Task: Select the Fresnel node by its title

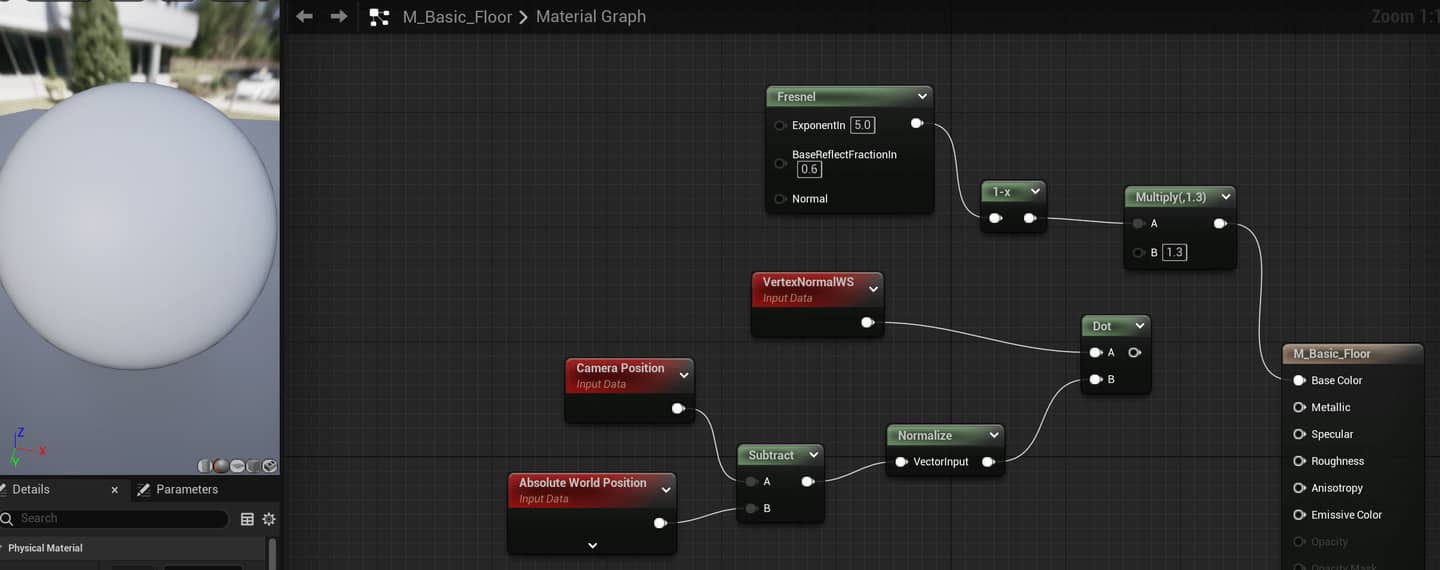Action: click(796, 97)
